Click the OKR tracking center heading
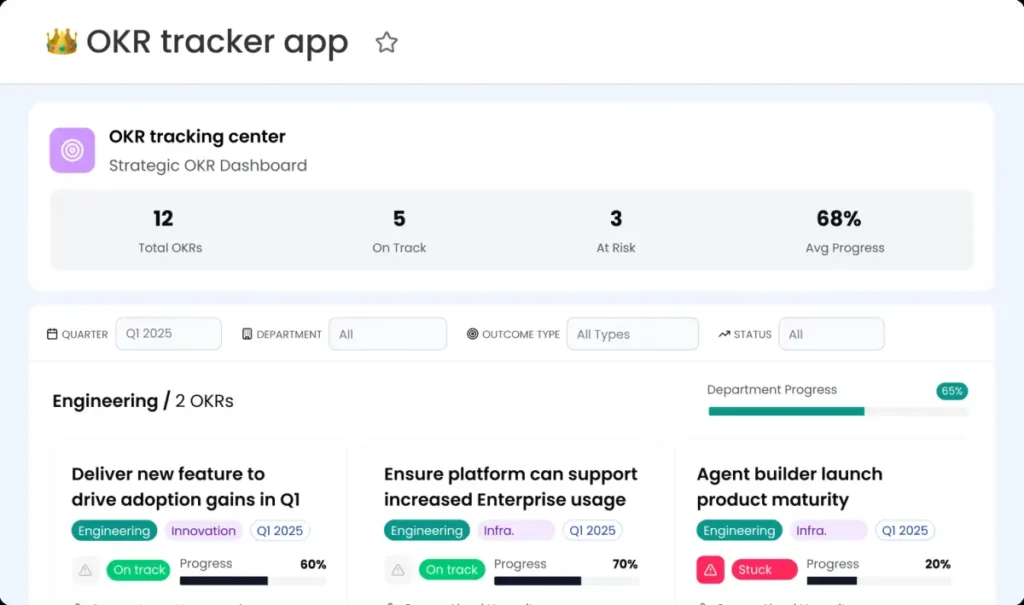 tap(197, 137)
